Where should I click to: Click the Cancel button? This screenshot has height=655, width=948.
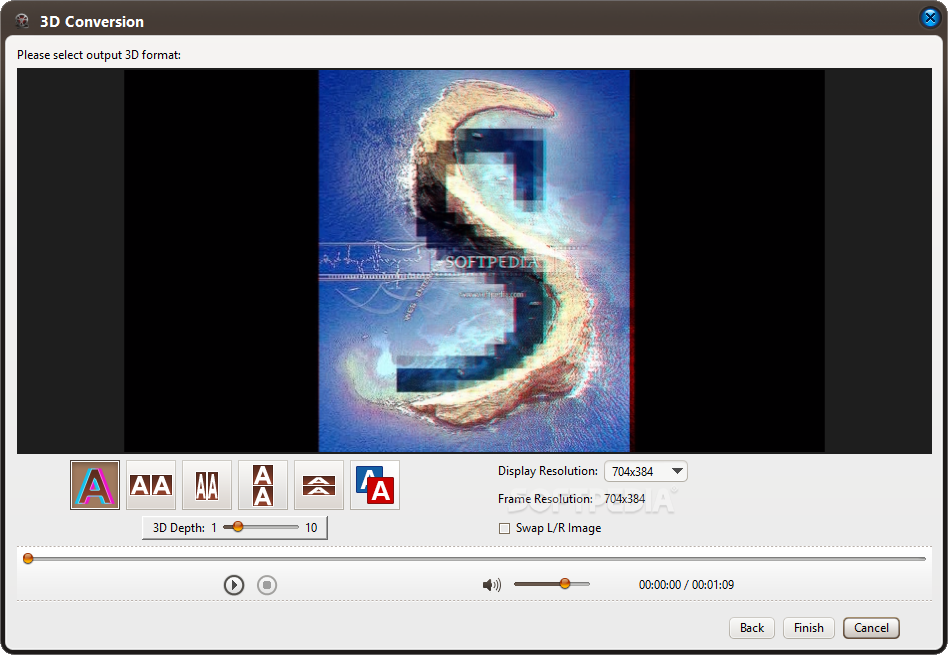coord(871,628)
